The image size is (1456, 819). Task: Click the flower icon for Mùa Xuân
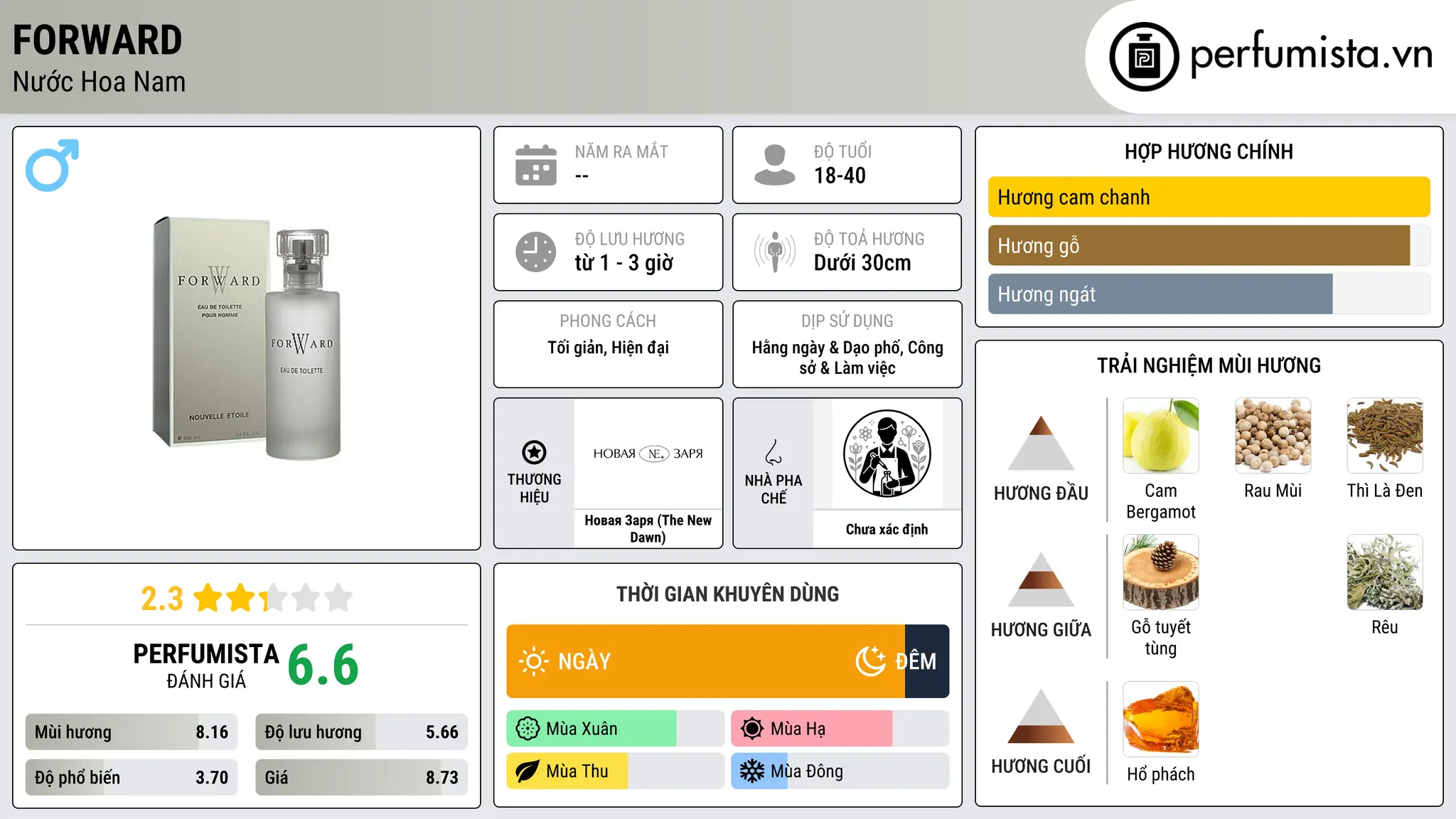[528, 729]
